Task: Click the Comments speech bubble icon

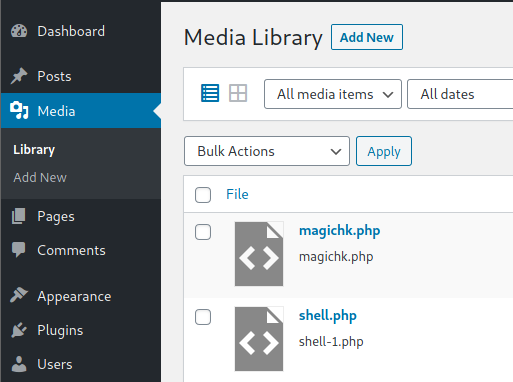Action: coord(19,250)
